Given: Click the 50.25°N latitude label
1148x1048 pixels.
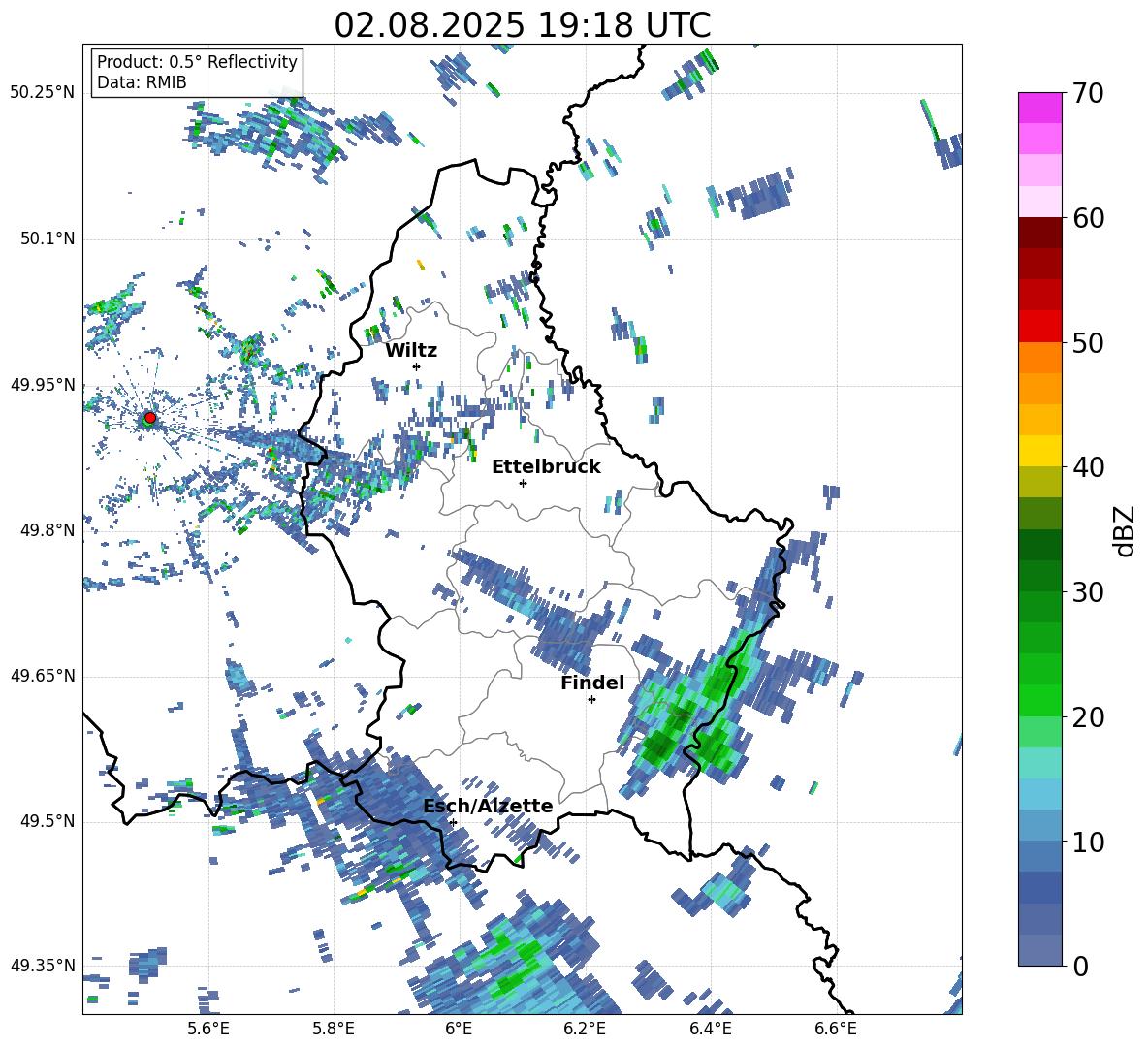Looking at the screenshot, I should tap(43, 93).
